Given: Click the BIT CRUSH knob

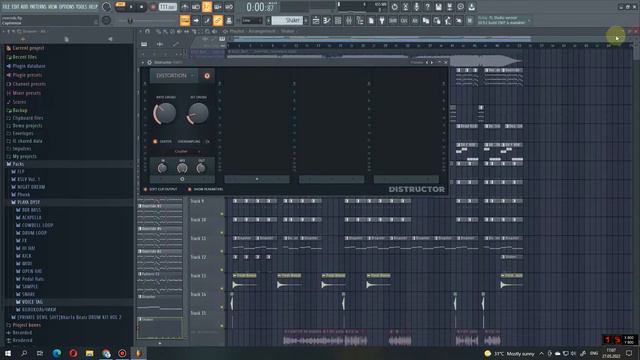Looking at the screenshot, I should [198, 113].
